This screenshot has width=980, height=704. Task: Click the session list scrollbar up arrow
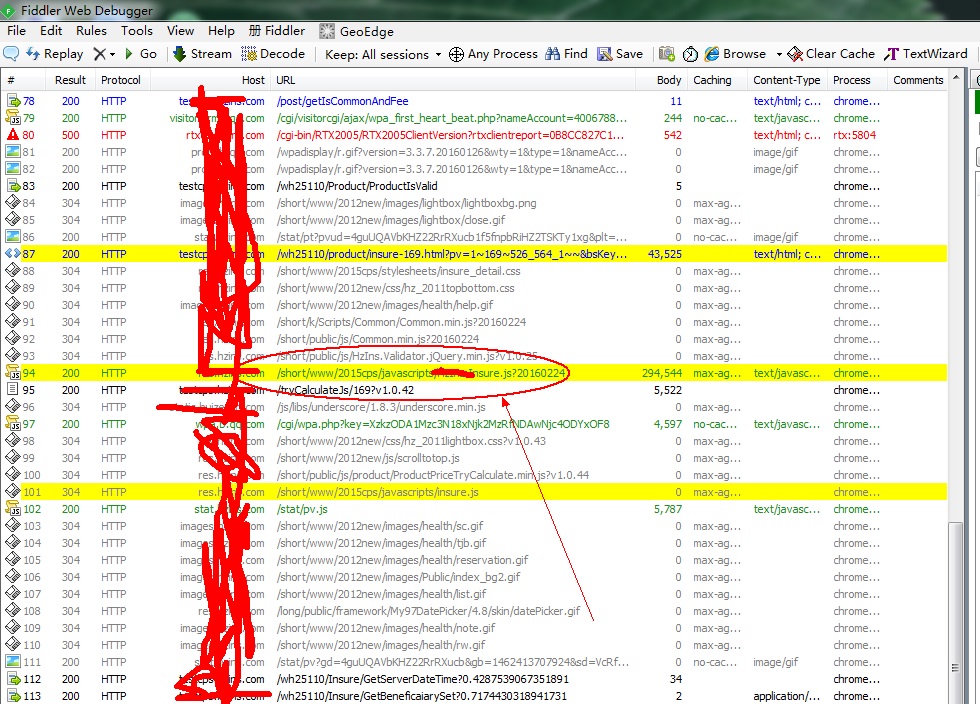point(956,78)
